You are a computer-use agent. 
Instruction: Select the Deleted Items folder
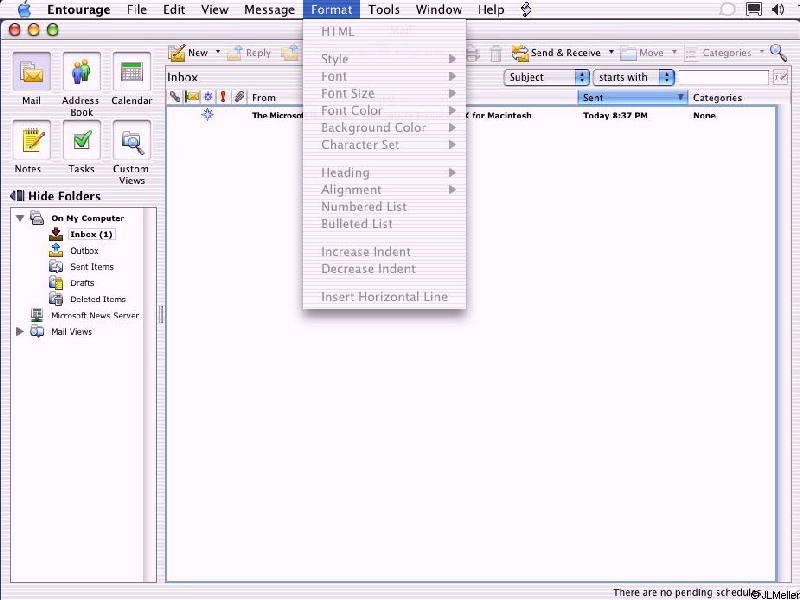click(x=98, y=299)
